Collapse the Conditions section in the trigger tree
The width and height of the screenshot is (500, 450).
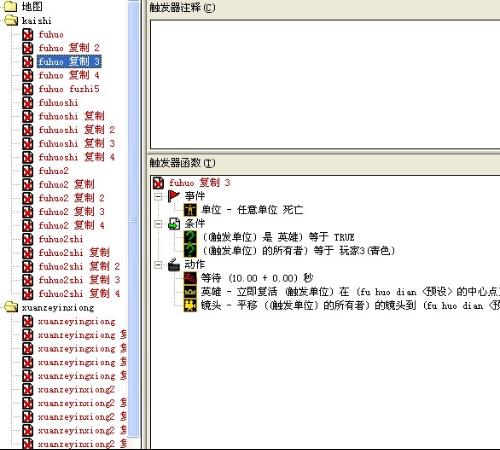pos(158,224)
